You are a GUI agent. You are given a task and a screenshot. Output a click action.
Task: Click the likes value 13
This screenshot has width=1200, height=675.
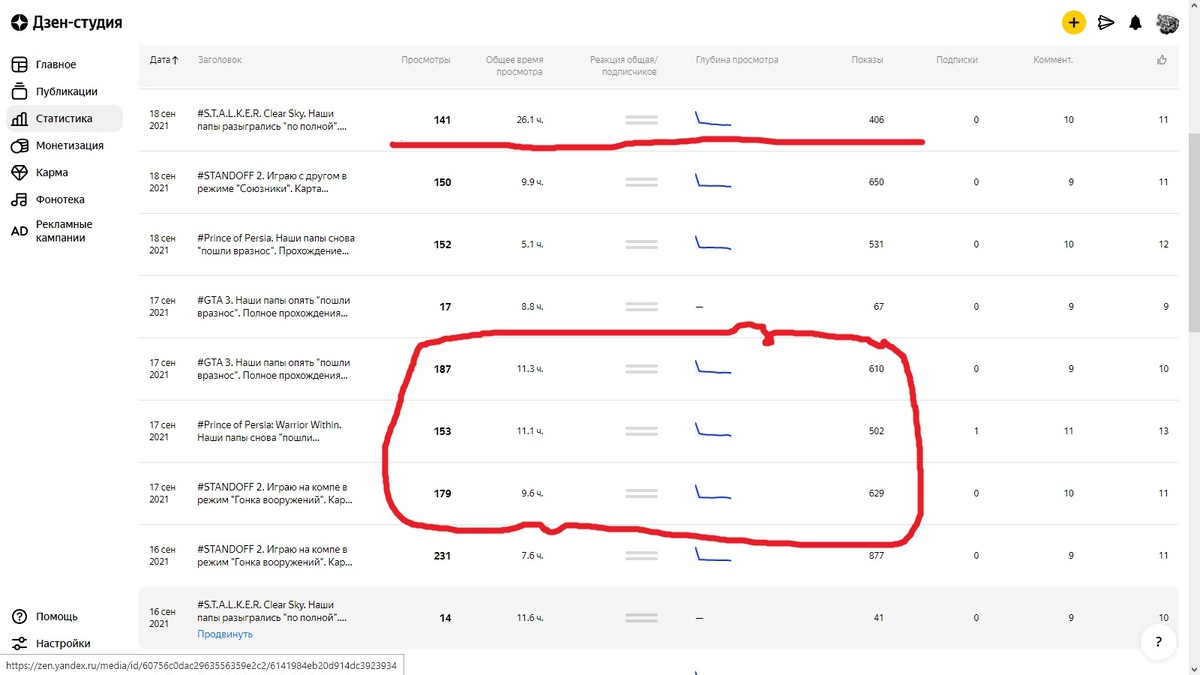click(1162, 431)
